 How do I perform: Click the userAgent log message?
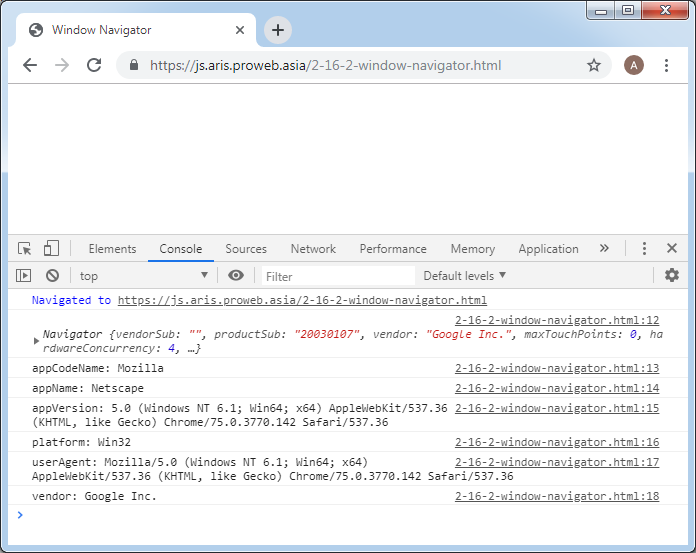(272, 469)
